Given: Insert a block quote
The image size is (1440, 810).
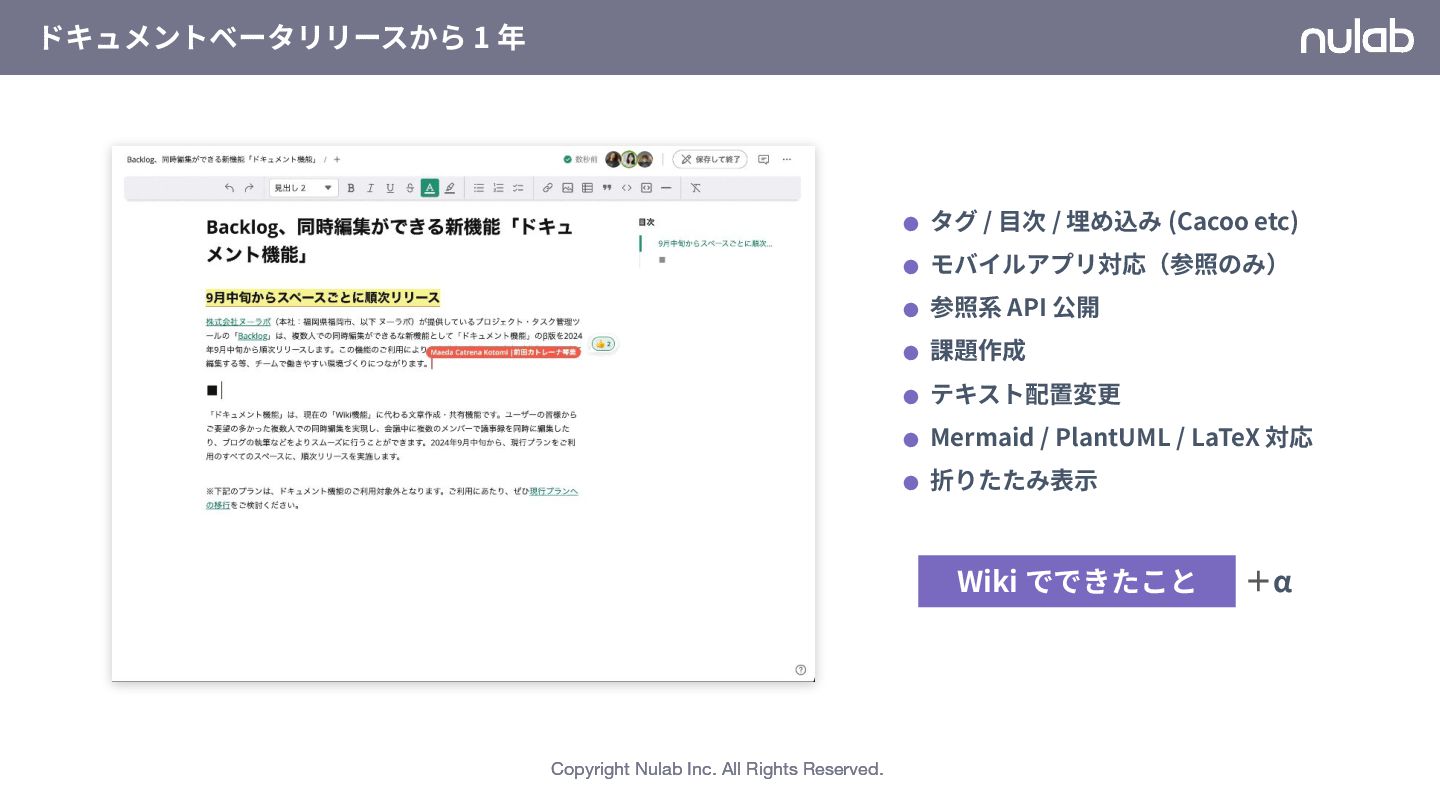Looking at the screenshot, I should pyautogui.click(x=607, y=188).
